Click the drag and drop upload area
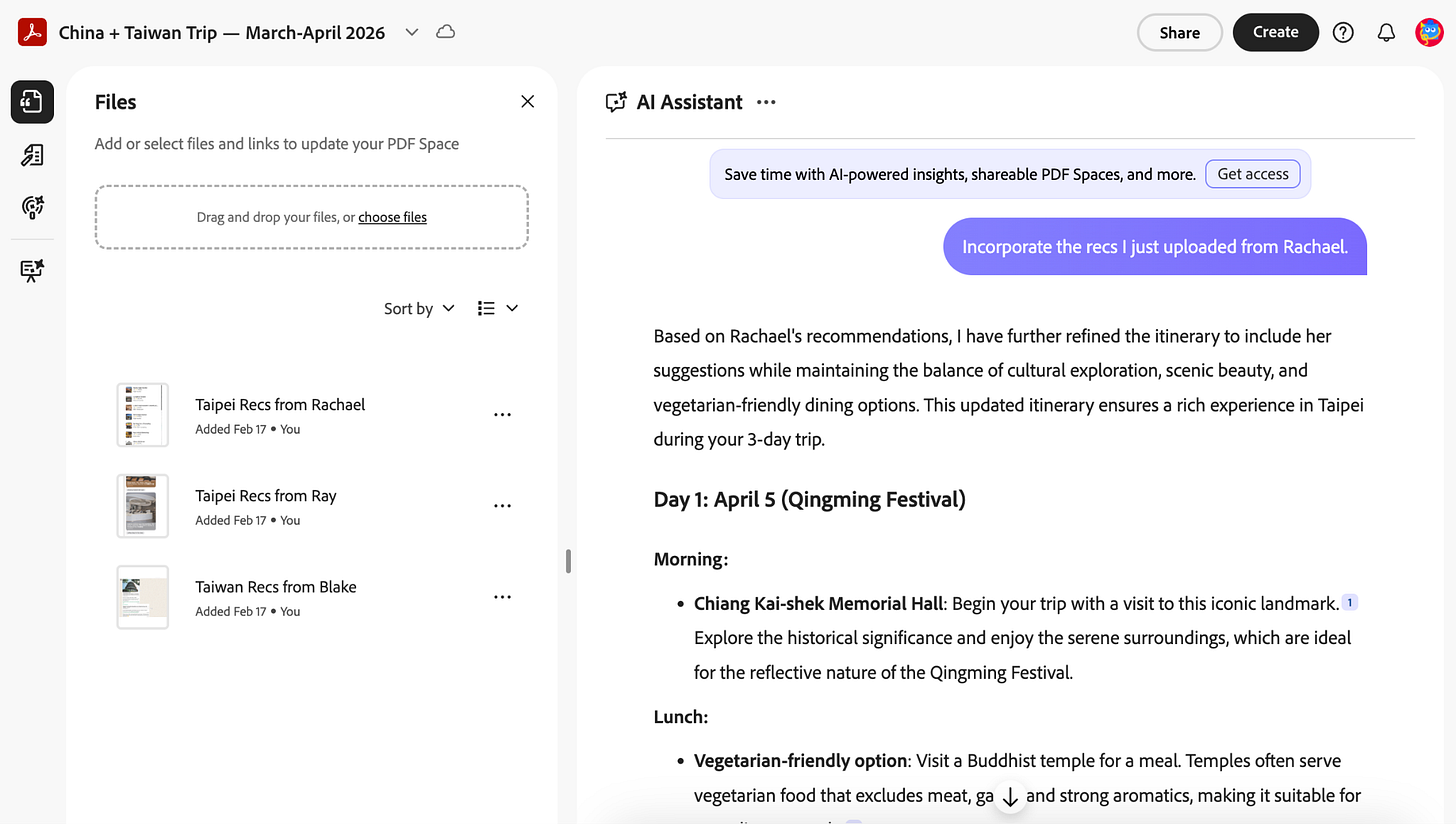The width and height of the screenshot is (1456, 824). [312, 217]
